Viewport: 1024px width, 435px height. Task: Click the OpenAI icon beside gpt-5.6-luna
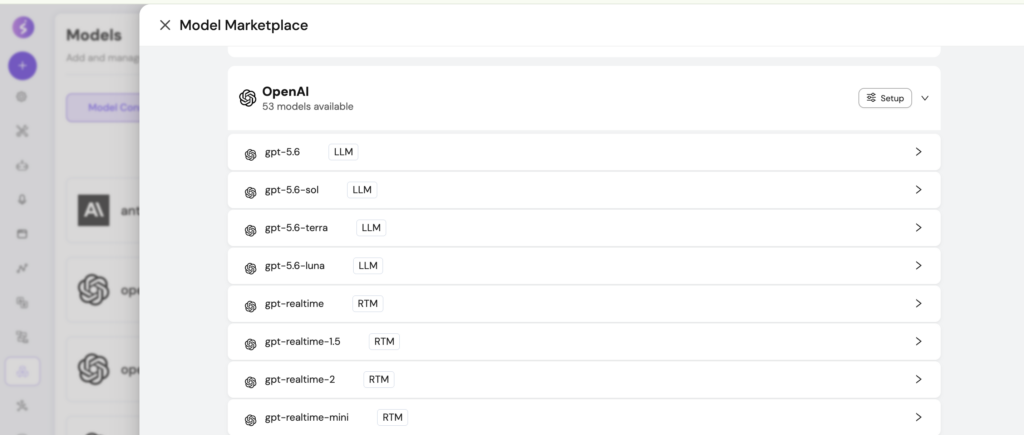[x=250, y=268]
